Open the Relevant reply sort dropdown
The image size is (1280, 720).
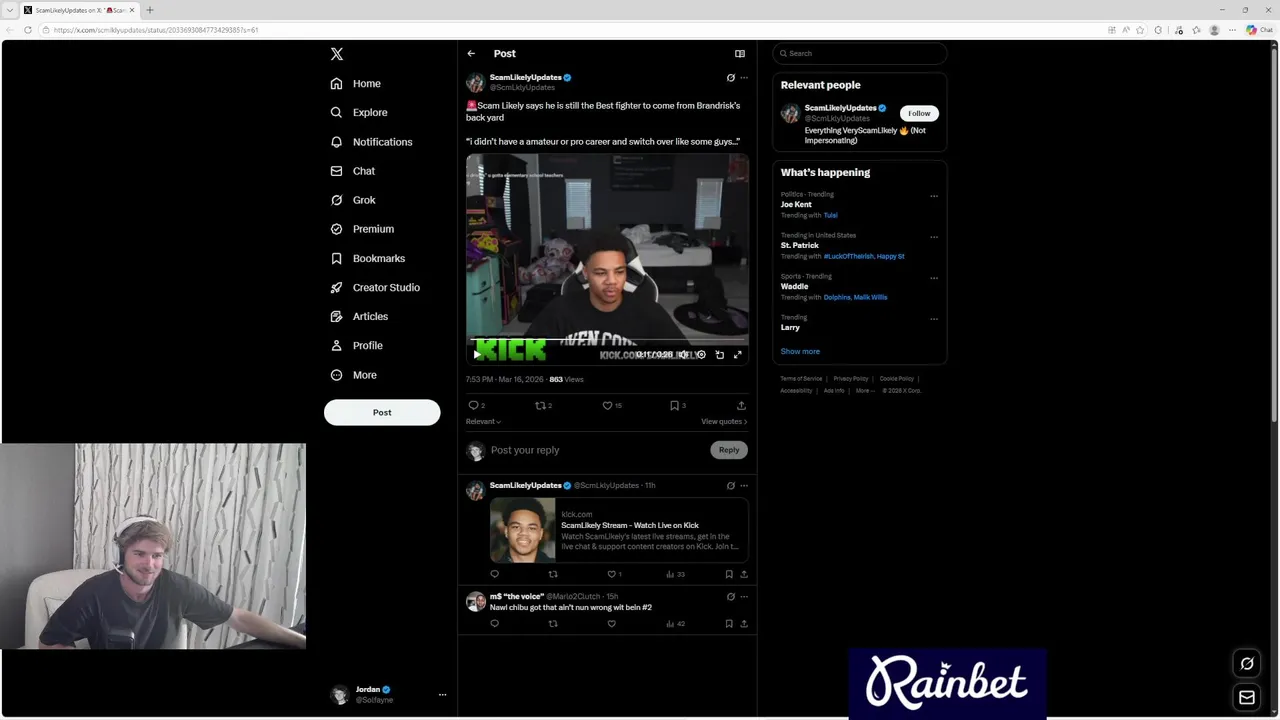click(483, 422)
